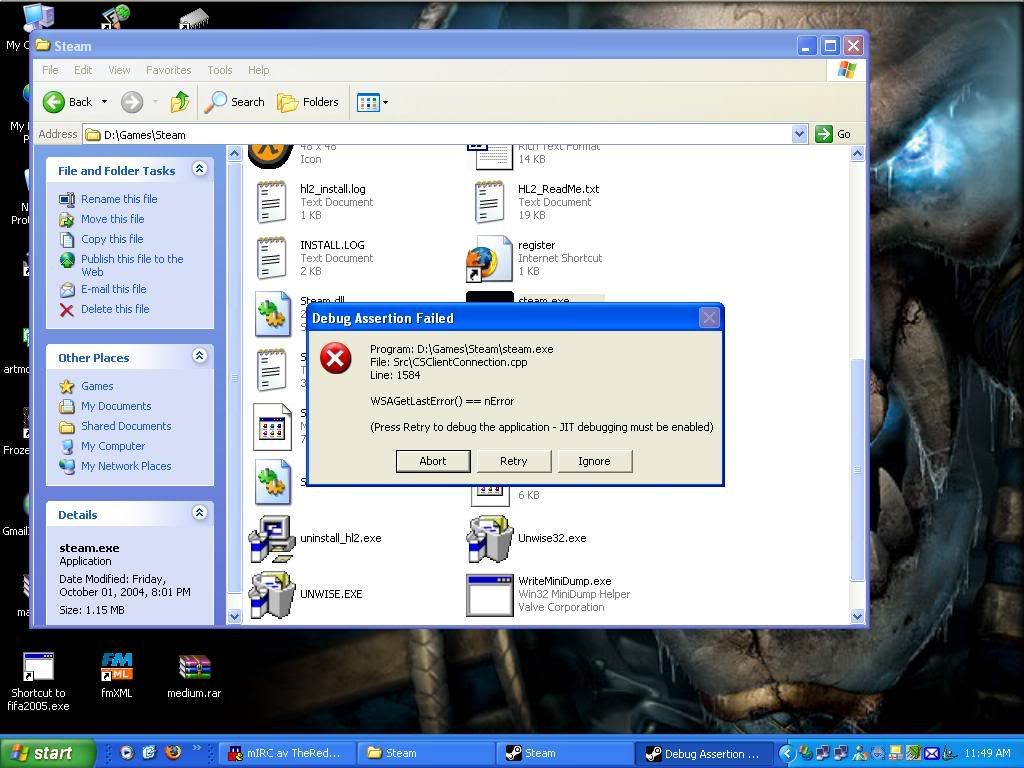This screenshot has height=768, width=1024.
Task: Toggle the Folders pane button
Action: point(308,102)
